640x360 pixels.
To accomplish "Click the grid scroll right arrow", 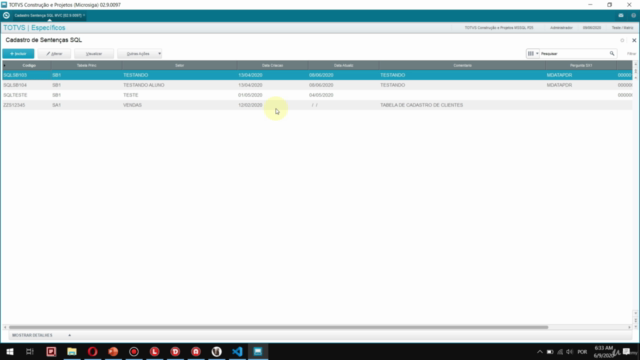I will click(x=629, y=327).
